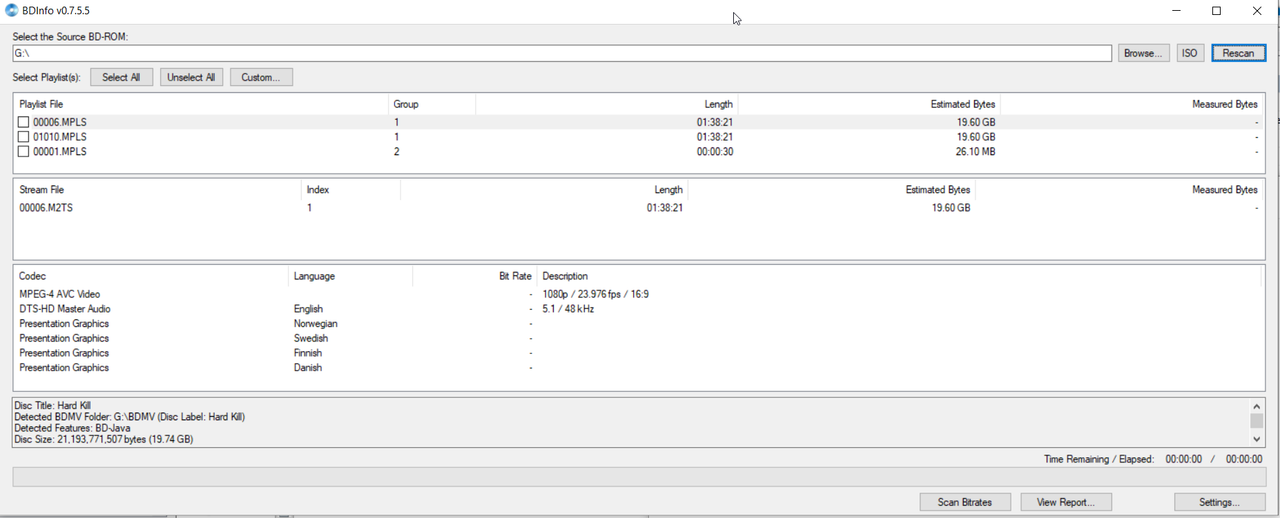Select the Norwegian Presentation Graphics row
The image size is (1280, 518).
tap(639, 324)
